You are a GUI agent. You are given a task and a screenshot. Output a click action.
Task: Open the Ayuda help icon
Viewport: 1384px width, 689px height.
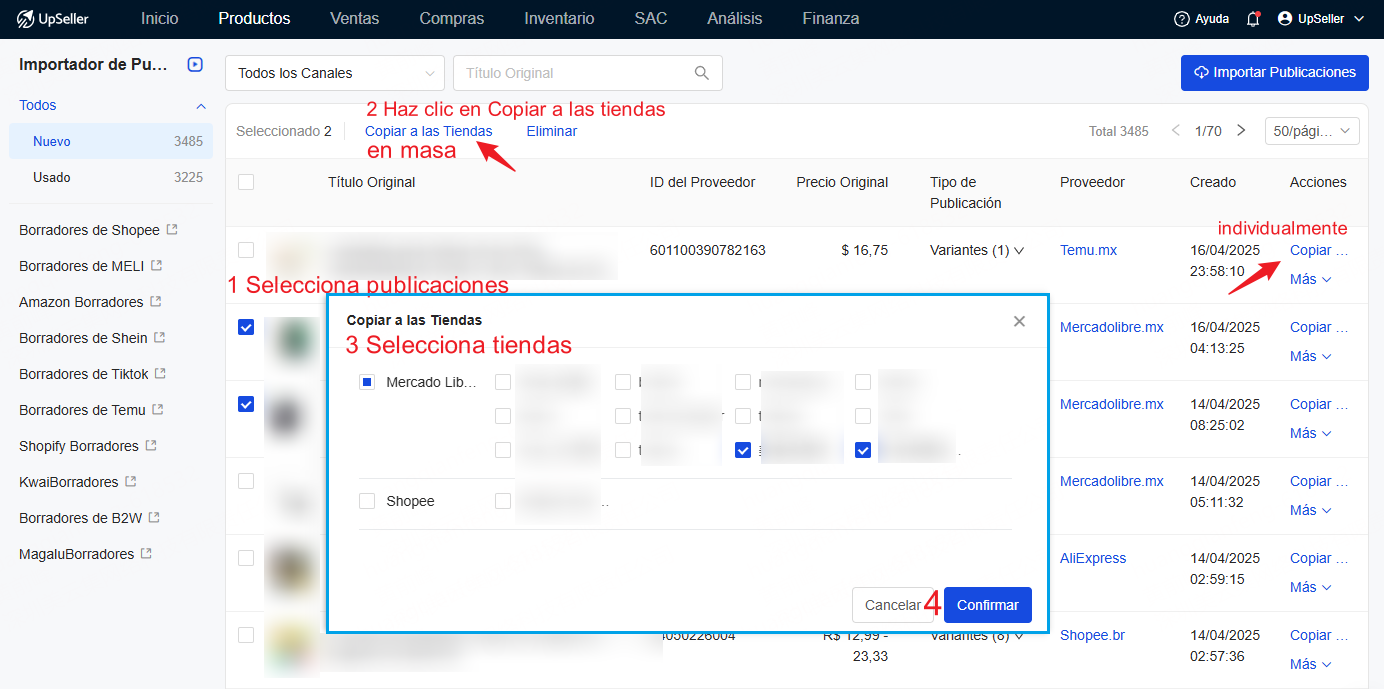(x=1182, y=19)
